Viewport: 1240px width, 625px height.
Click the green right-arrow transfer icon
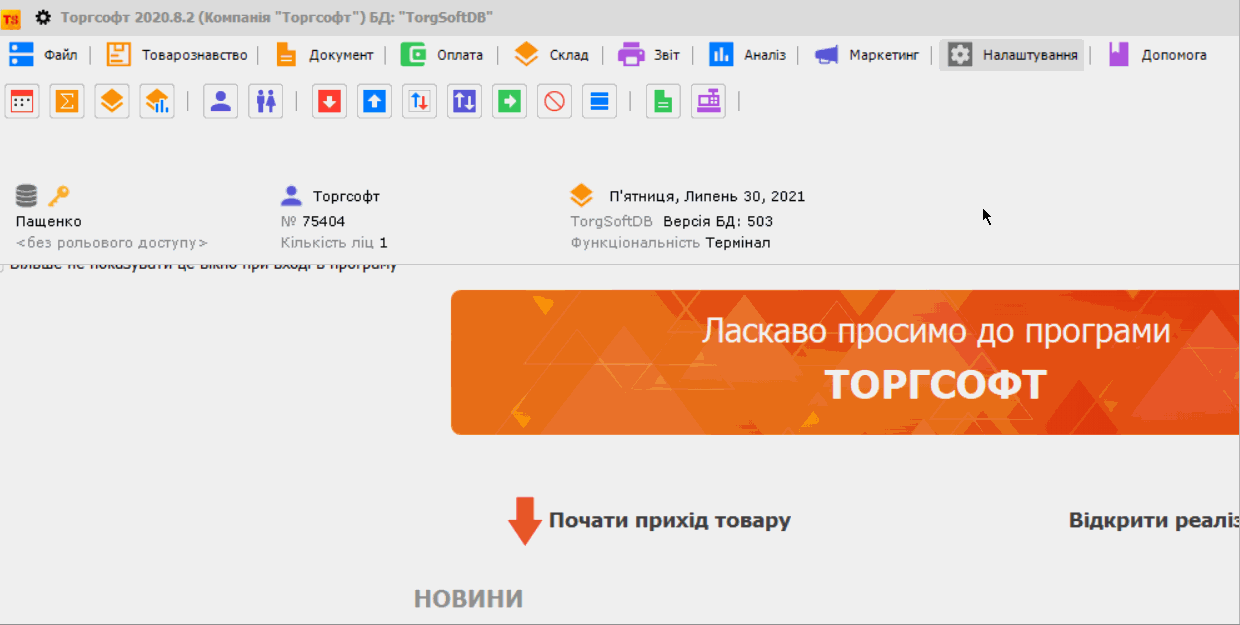(510, 101)
